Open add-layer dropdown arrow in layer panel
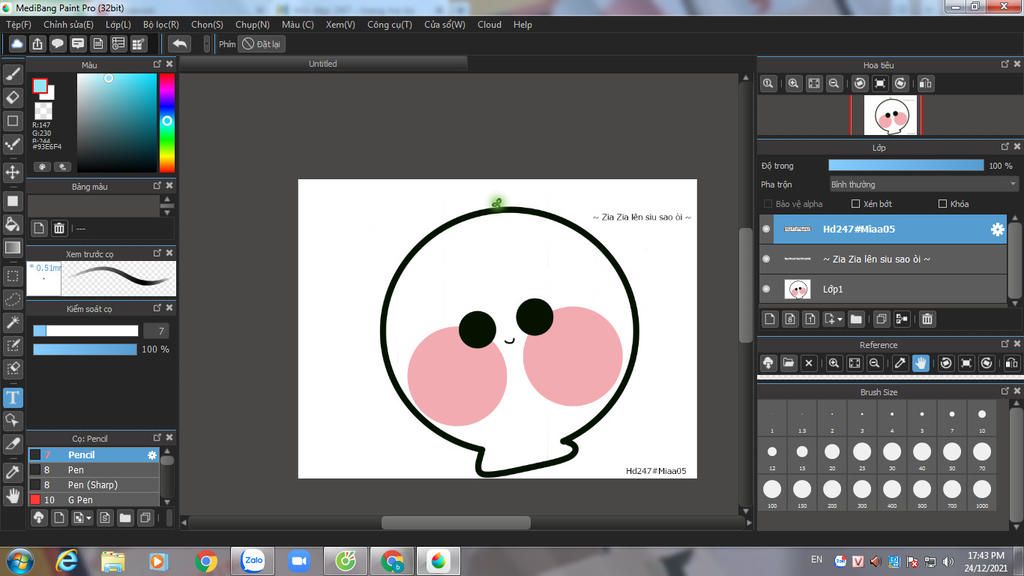The height and width of the screenshot is (576, 1024). 840,319
